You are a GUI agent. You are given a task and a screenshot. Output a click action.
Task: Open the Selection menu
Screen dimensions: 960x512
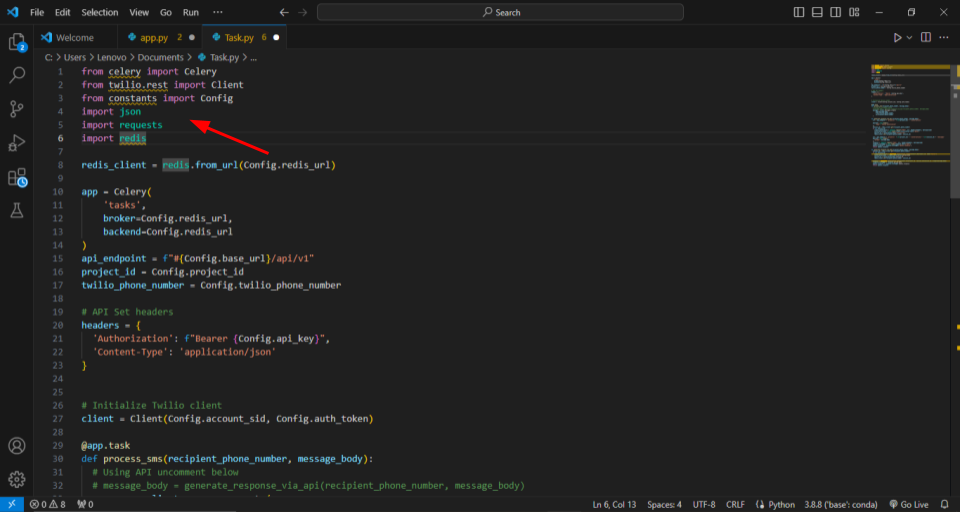(x=99, y=12)
